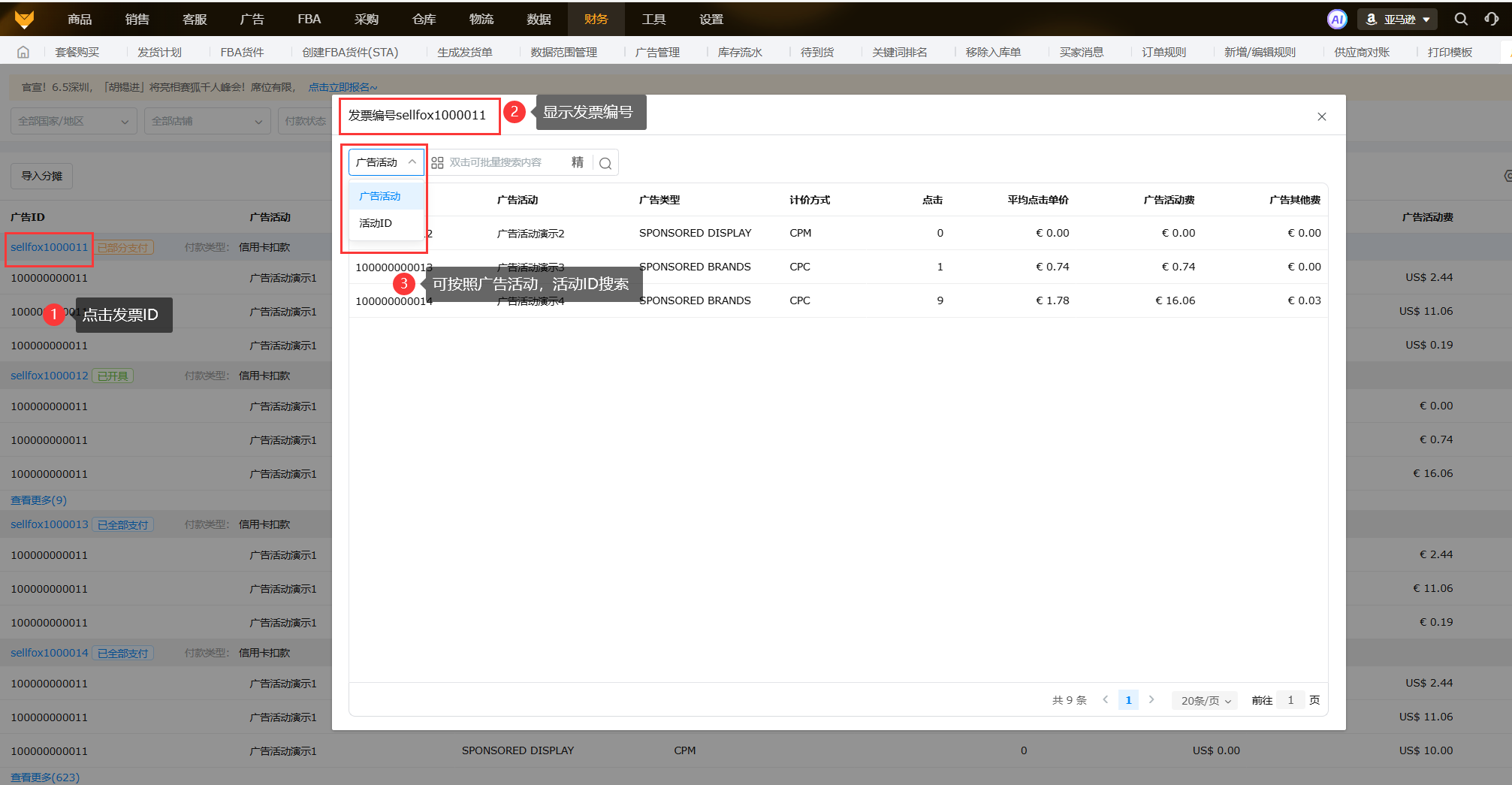Open the 客服 top menu

(195, 19)
